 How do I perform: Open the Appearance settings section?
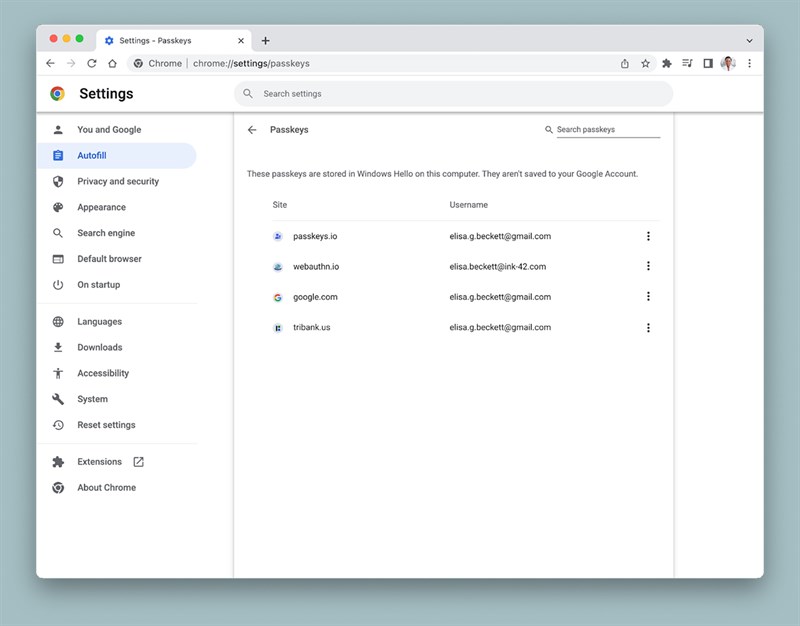[101, 207]
